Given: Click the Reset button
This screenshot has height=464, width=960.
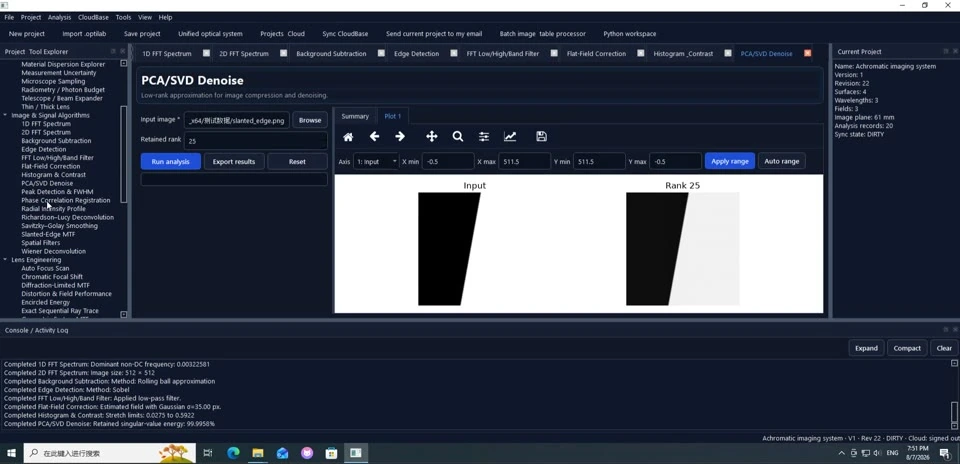Looking at the screenshot, I should [x=297, y=162].
